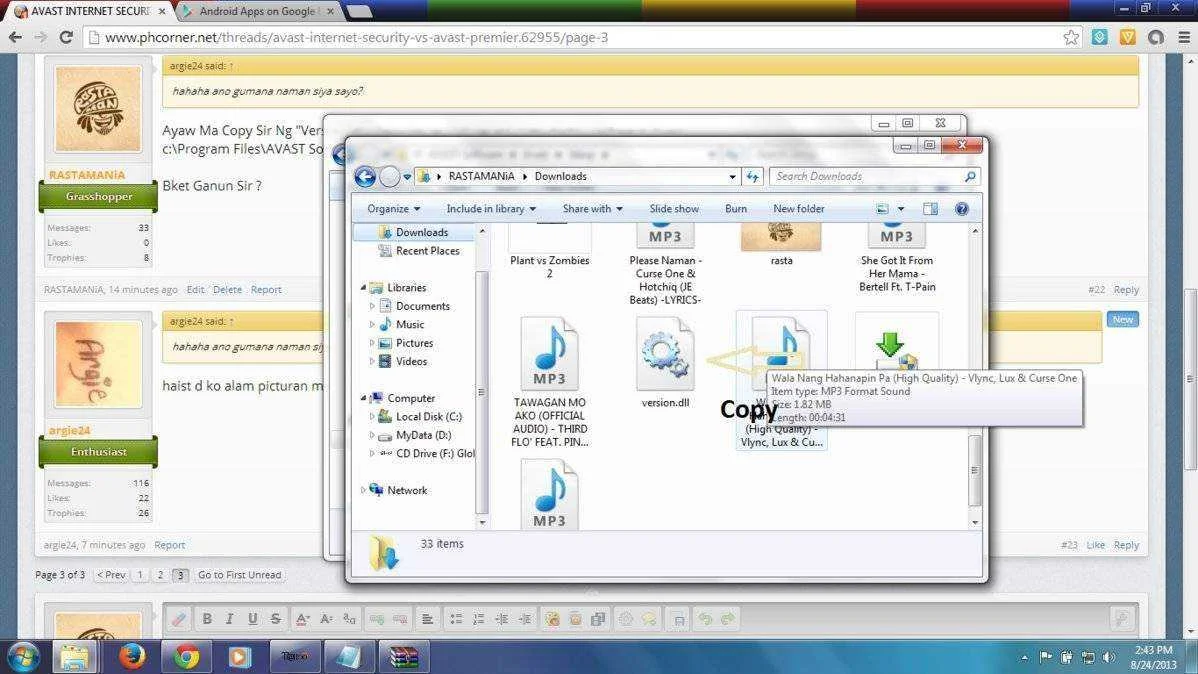Click Go to First Unread link

(x=239, y=575)
